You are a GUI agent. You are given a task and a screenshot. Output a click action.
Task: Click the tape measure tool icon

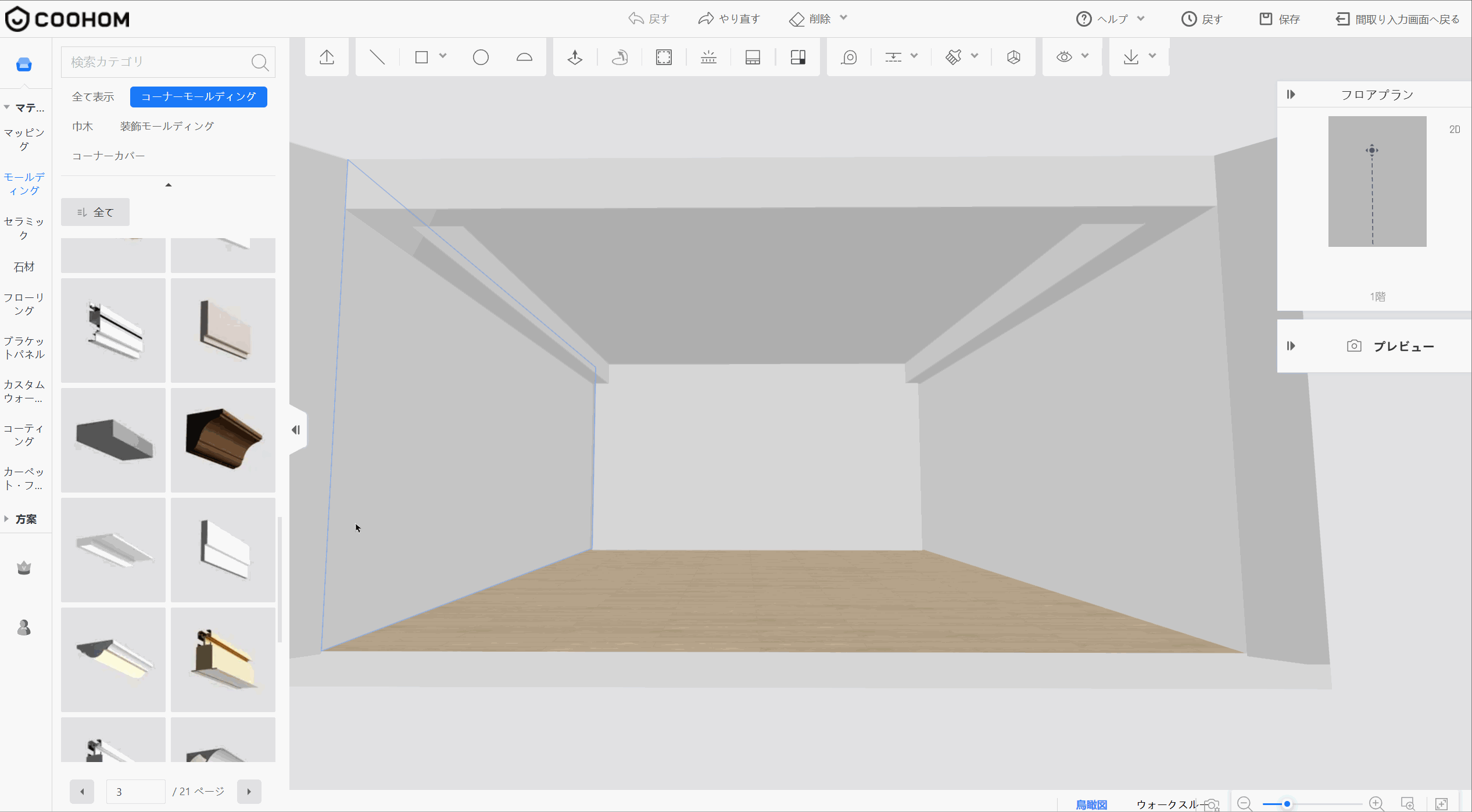pyautogui.click(x=849, y=57)
